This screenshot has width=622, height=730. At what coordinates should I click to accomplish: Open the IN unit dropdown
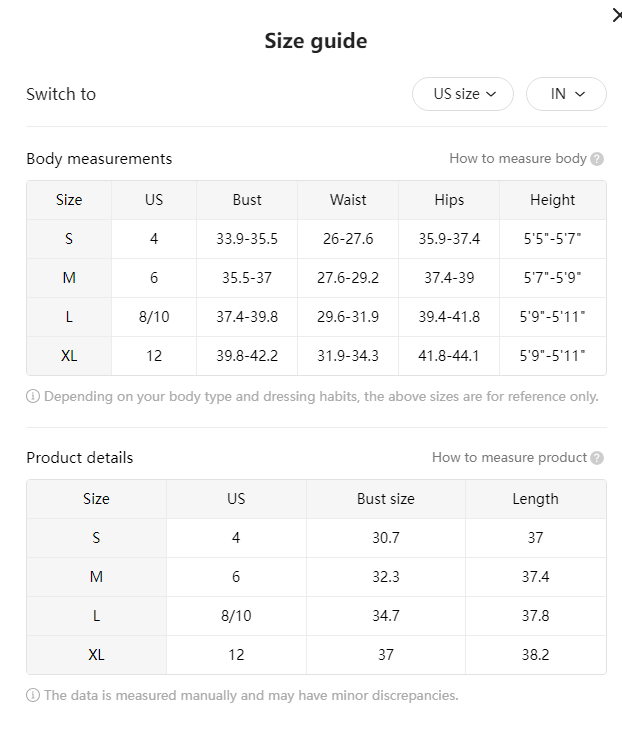(x=566, y=94)
